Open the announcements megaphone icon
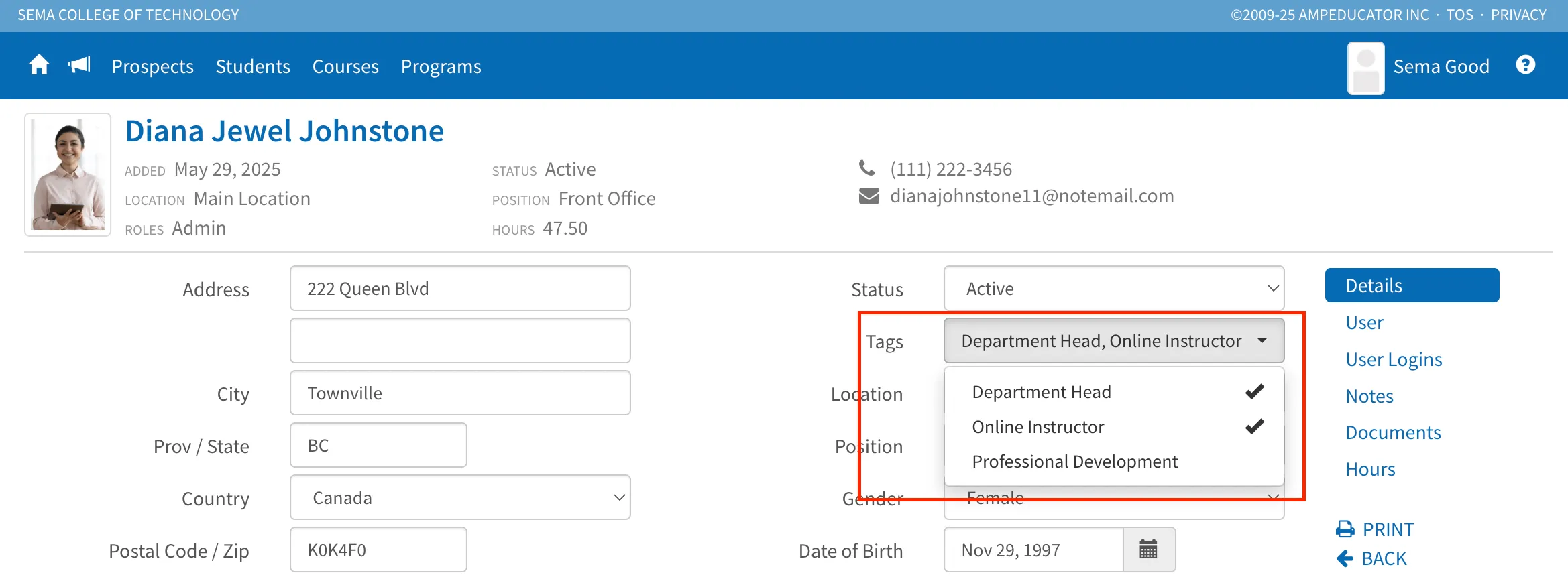 point(79,65)
